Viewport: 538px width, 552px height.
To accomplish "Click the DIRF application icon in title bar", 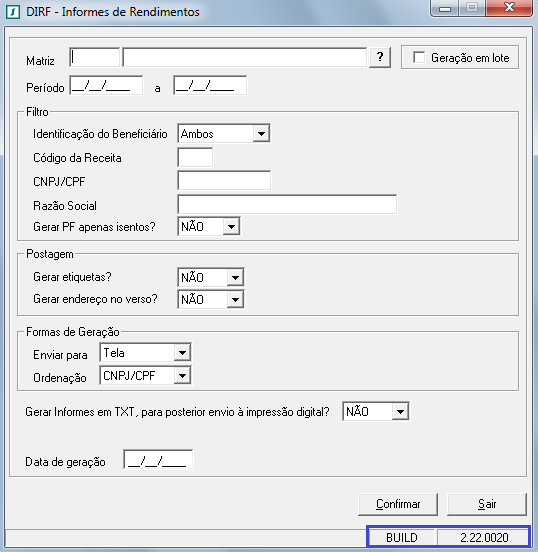I will (x=13, y=12).
